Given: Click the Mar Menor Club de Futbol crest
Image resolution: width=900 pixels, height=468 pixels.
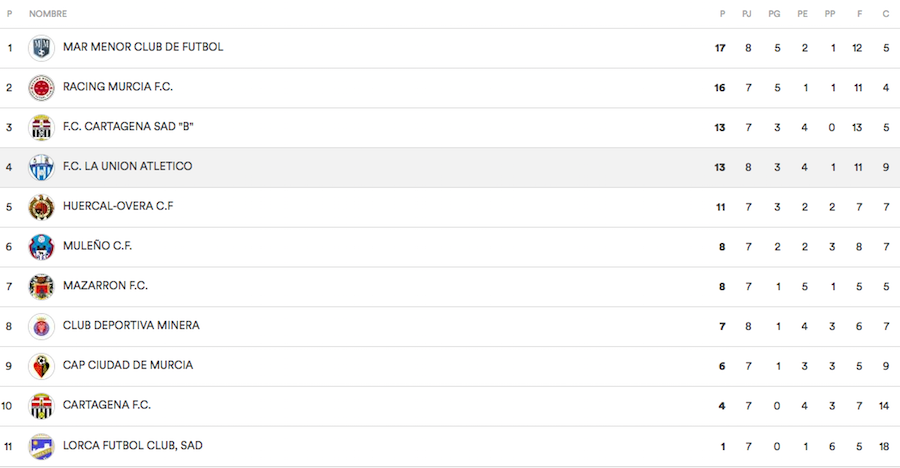Looking at the screenshot, I should coord(41,48).
